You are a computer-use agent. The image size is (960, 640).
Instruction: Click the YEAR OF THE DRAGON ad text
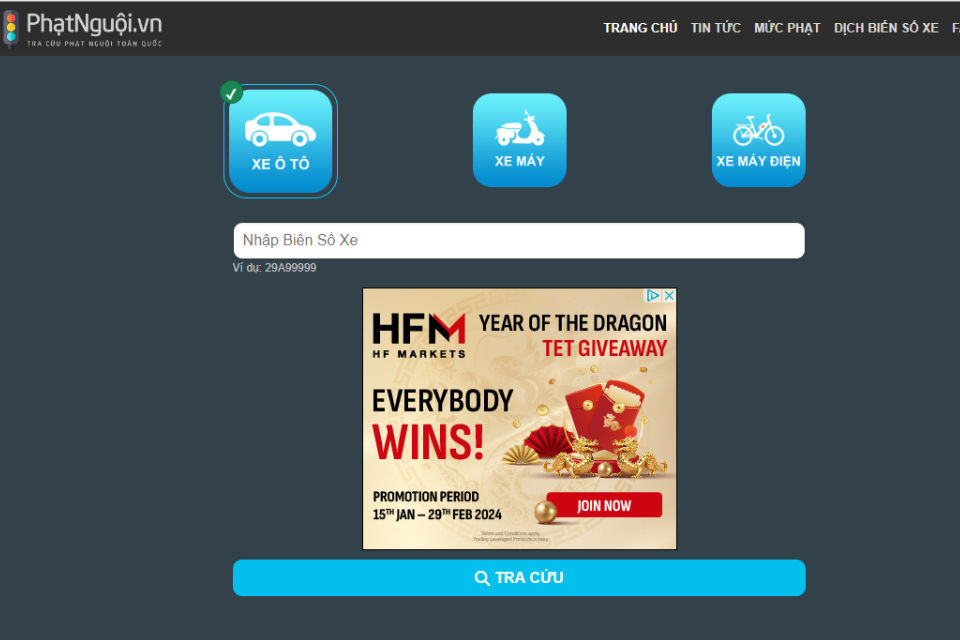[x=572, y=323]
